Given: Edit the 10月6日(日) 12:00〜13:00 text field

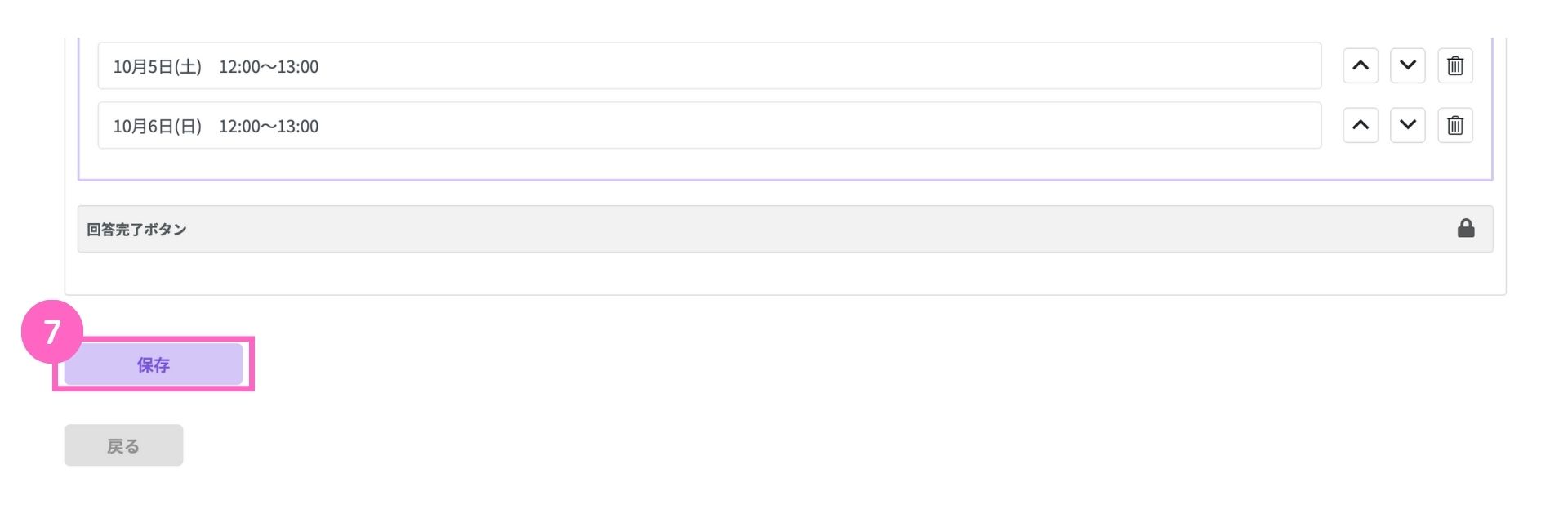Looking at the screenshot, I should click(x=710, y=125).
